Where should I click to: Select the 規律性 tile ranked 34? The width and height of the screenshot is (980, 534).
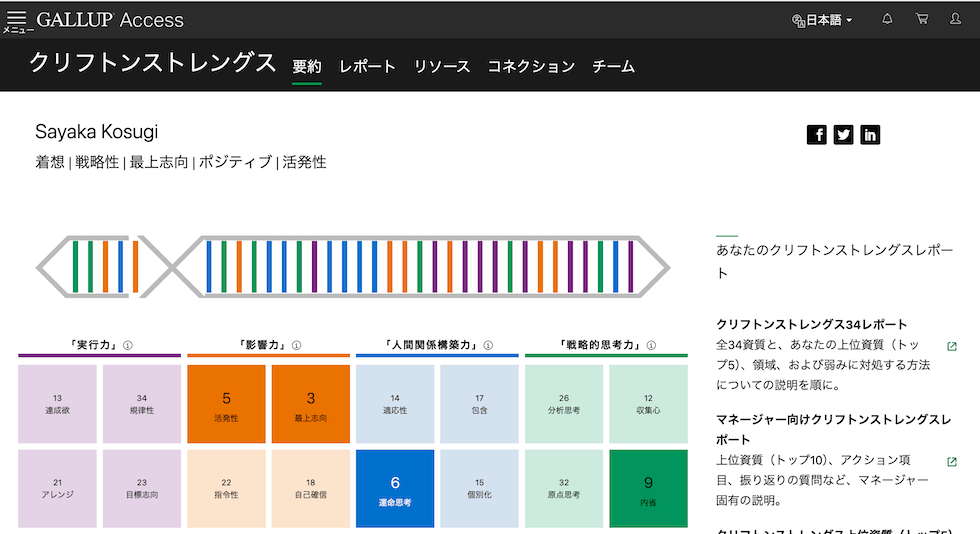click(142, 404)
